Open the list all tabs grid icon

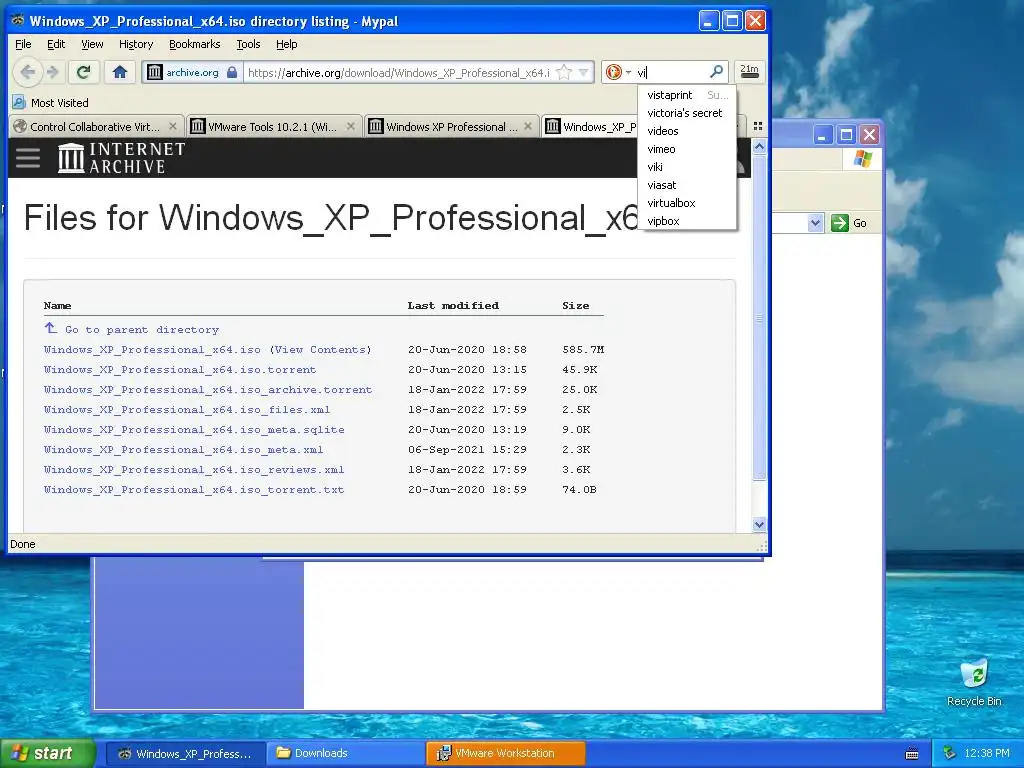(x=758, y=127)
